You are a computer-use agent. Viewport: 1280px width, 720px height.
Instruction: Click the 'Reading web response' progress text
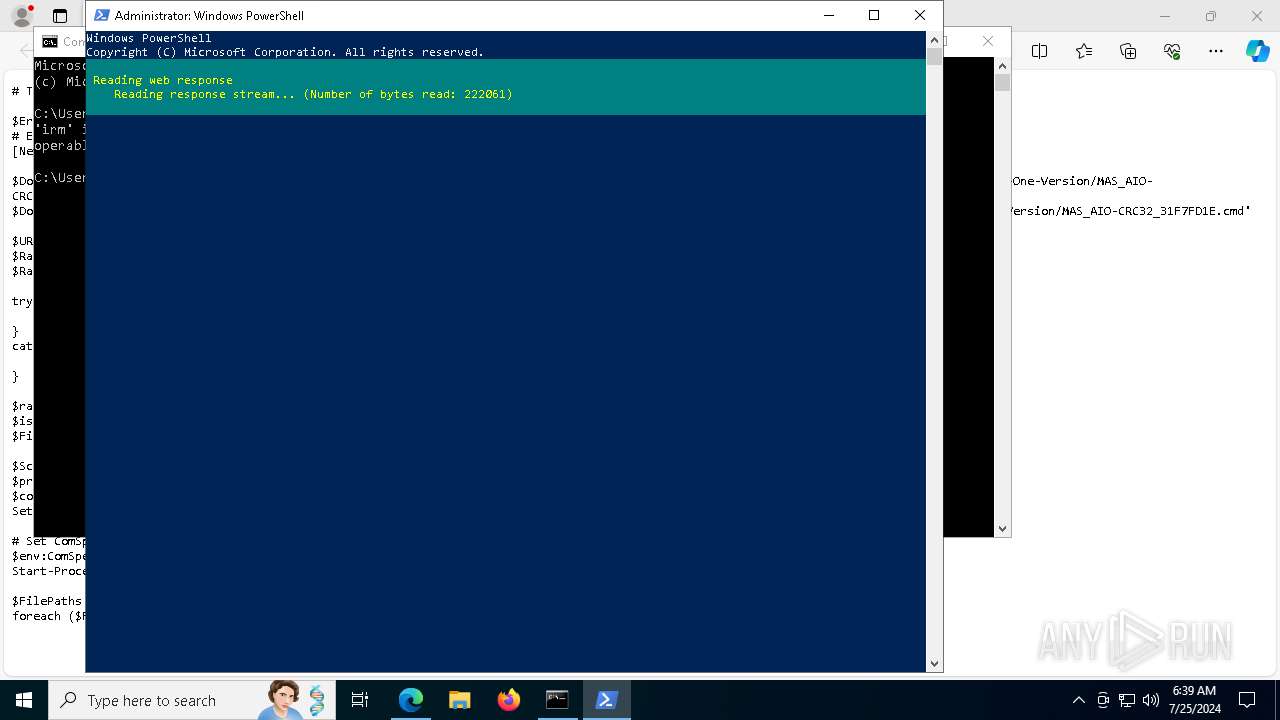(162, 80)
